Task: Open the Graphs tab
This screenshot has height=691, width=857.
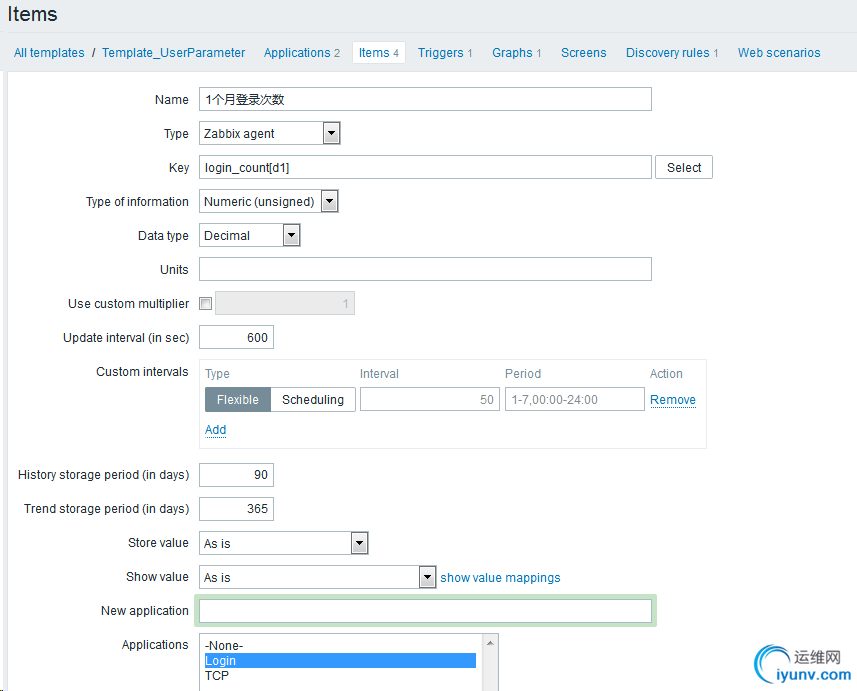Action: pyautogui.click(x=512, y=53)
